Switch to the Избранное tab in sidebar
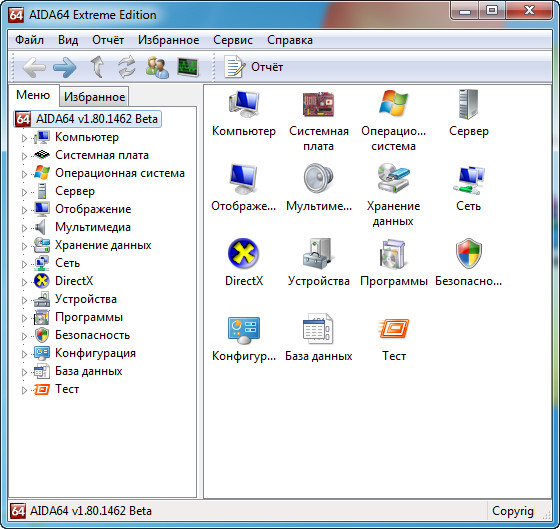 tap(94, 97)
